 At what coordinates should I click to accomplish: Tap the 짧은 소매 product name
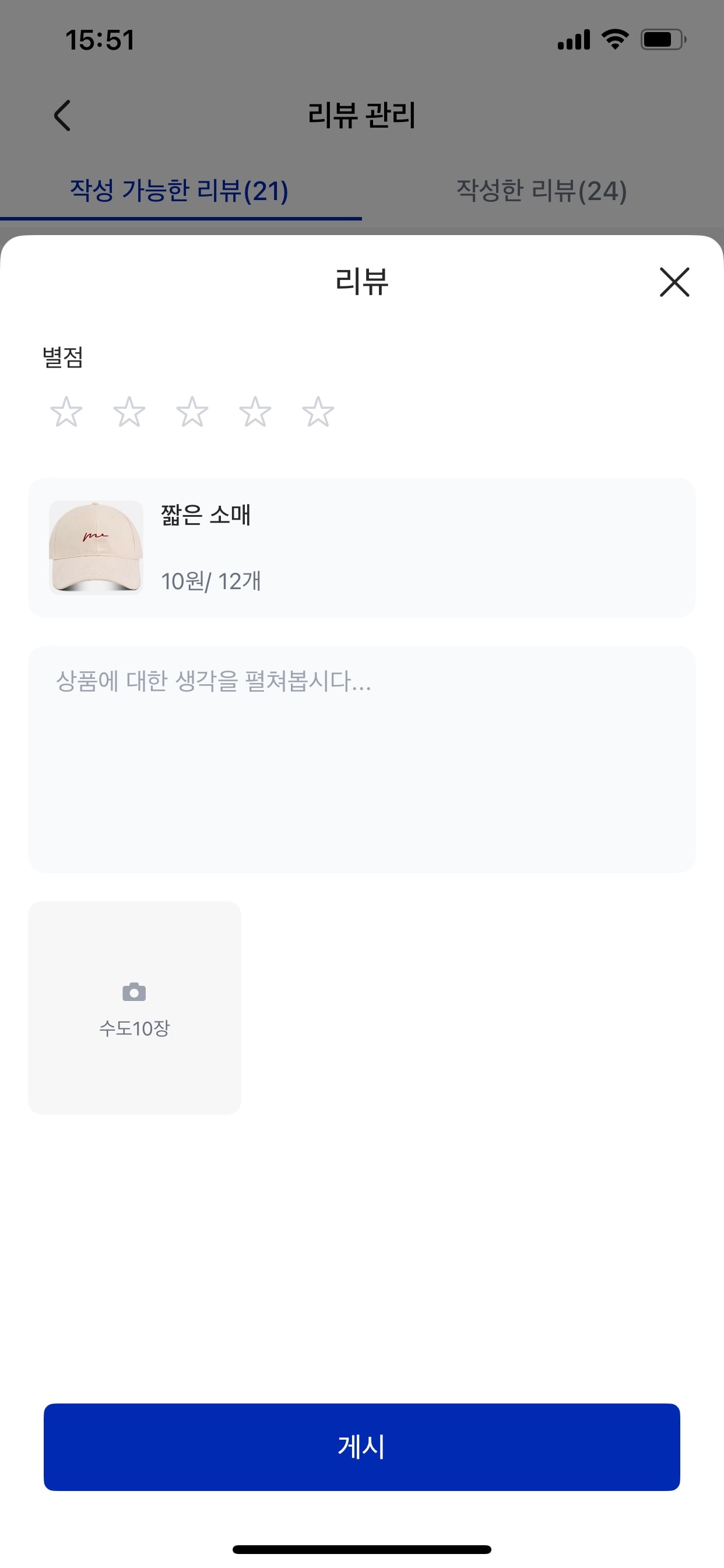(206, 515)
